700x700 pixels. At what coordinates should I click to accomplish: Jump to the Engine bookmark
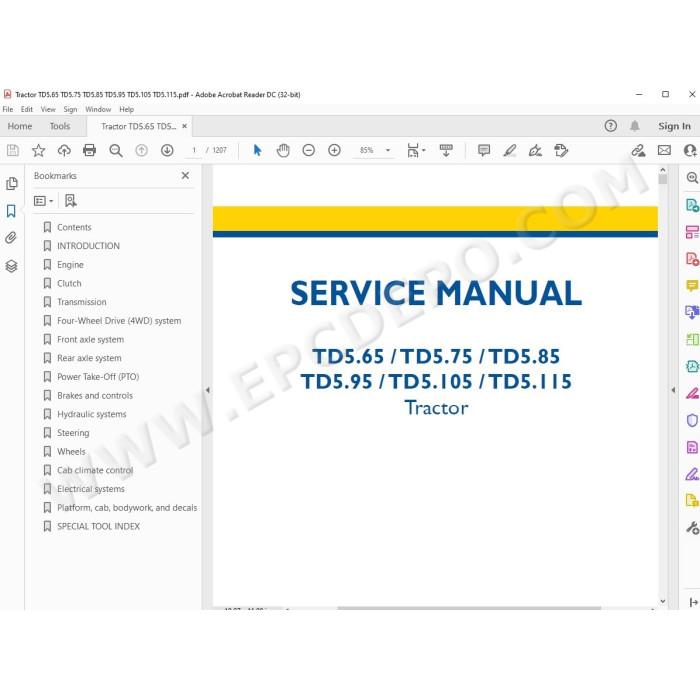pos(70,265)
